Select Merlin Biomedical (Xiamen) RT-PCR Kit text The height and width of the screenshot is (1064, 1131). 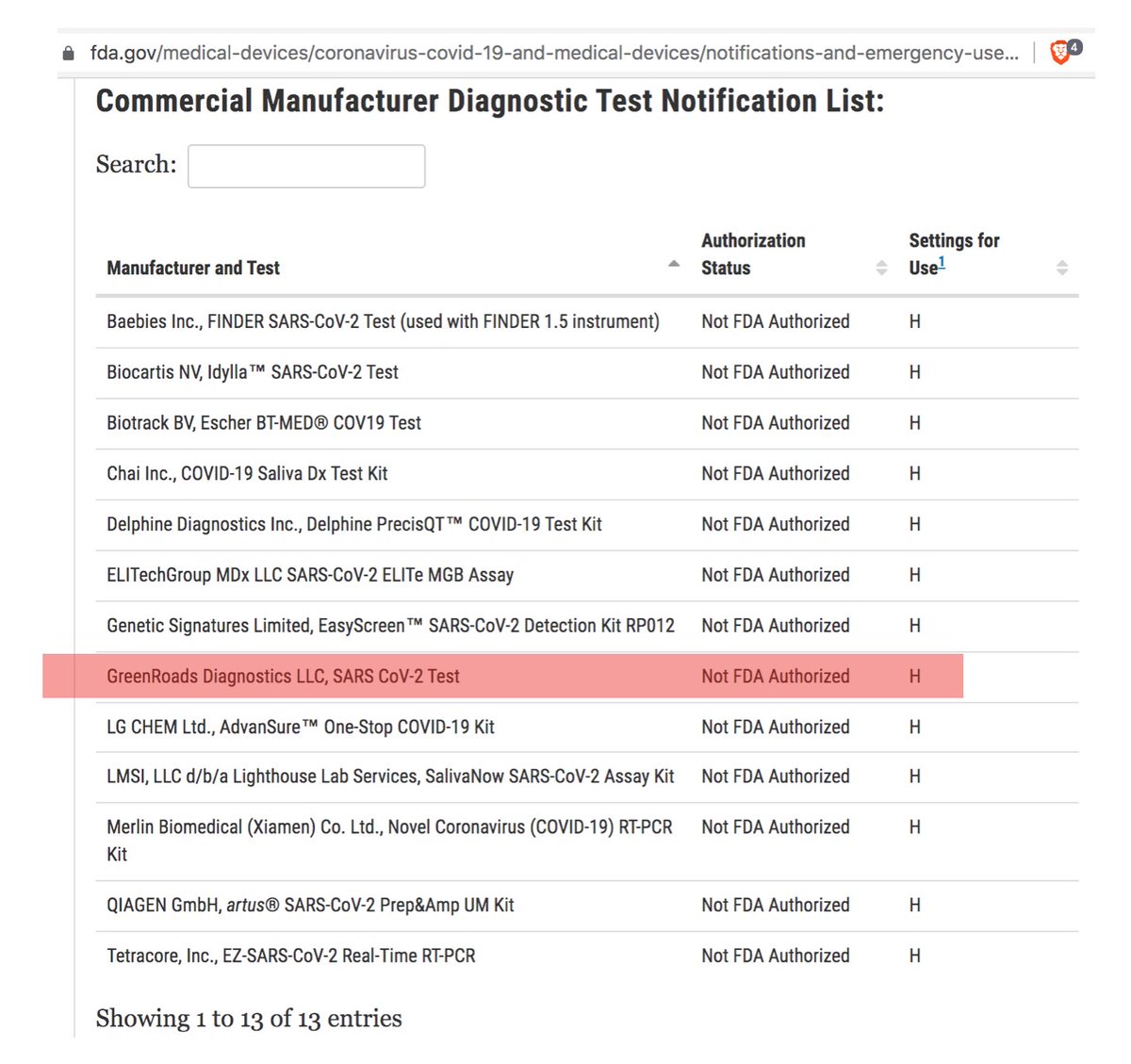click(389, 841)
